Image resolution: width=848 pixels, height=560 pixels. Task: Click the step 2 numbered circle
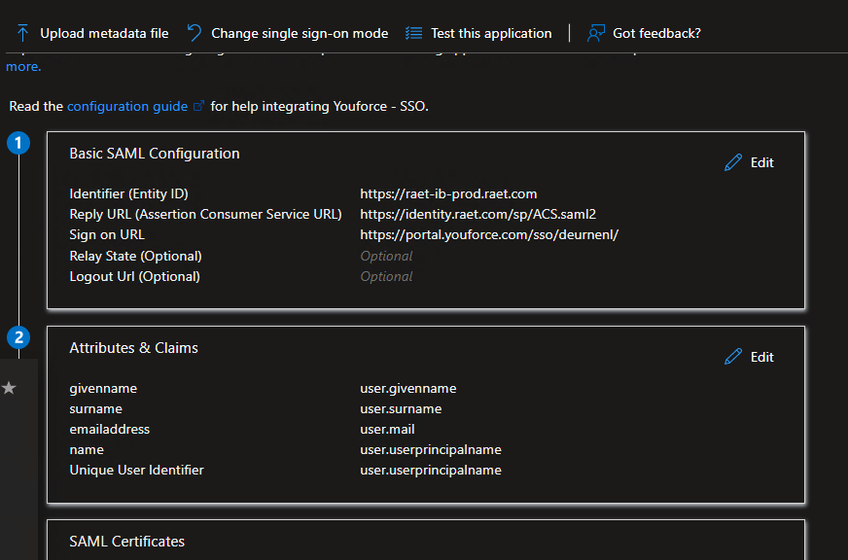[19, 338]
